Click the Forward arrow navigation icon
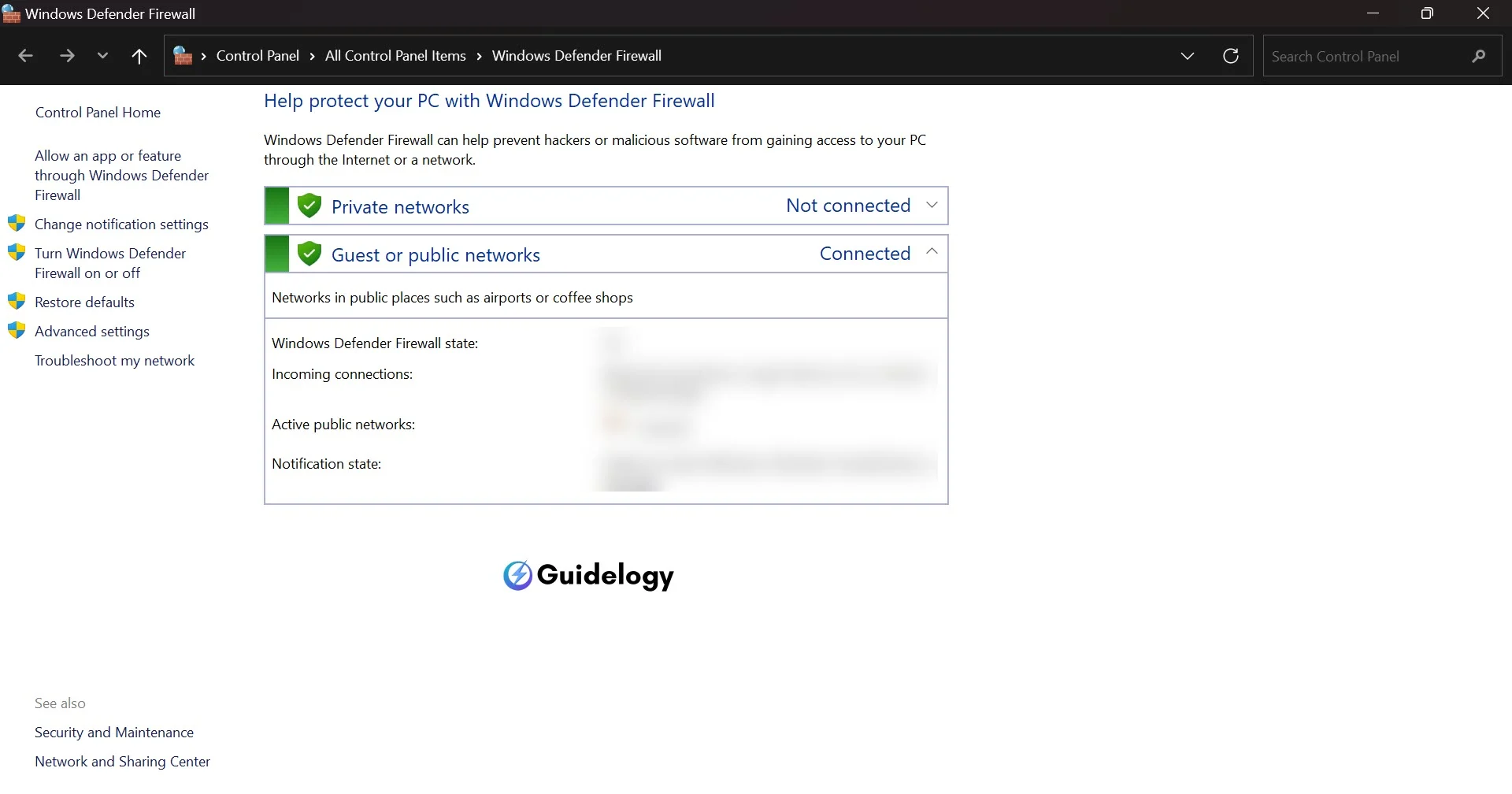Viewport: 1512px width, 794px height. tap(67, 56)
